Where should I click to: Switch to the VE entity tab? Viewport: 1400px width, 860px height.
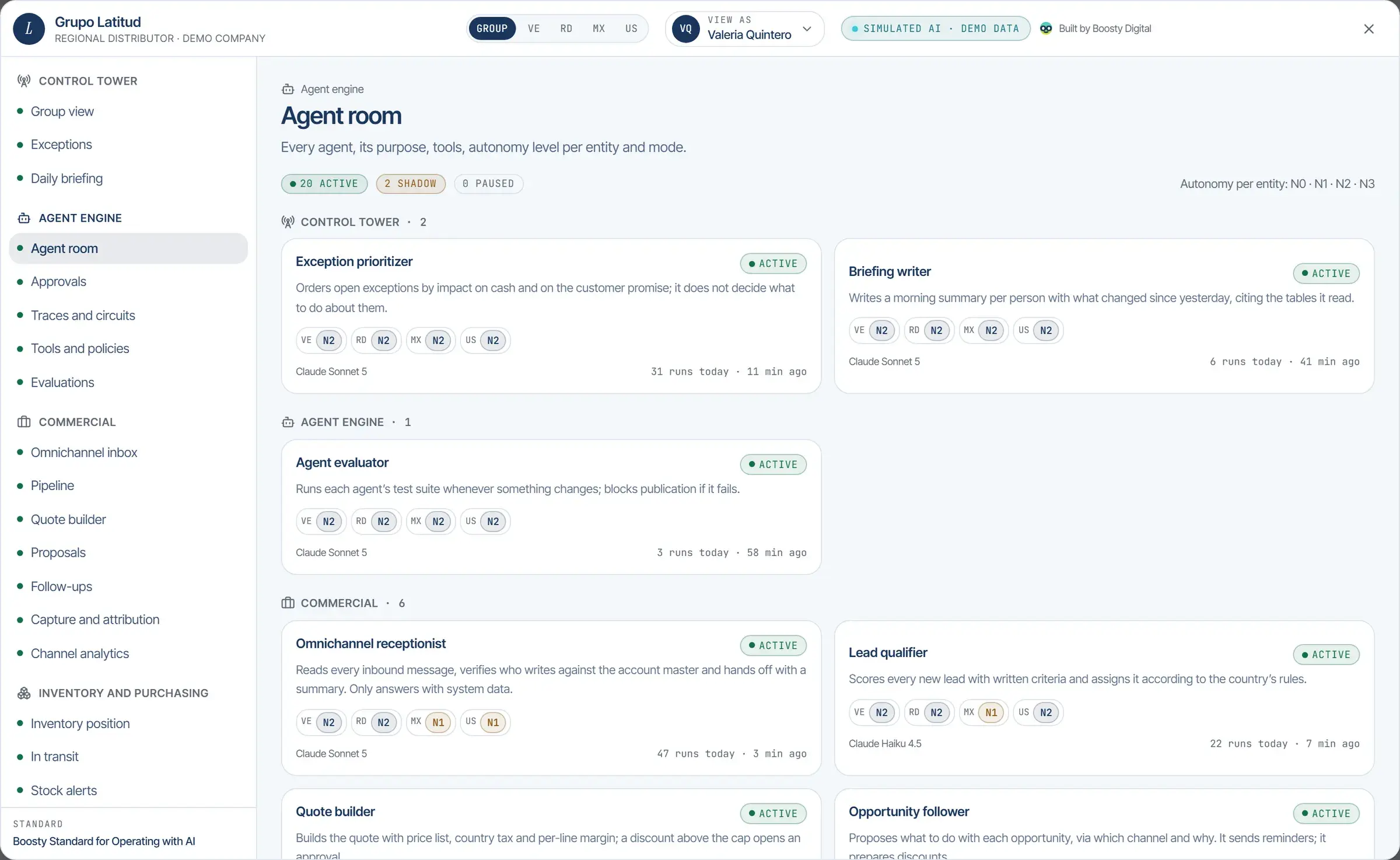tap(534, 29)
